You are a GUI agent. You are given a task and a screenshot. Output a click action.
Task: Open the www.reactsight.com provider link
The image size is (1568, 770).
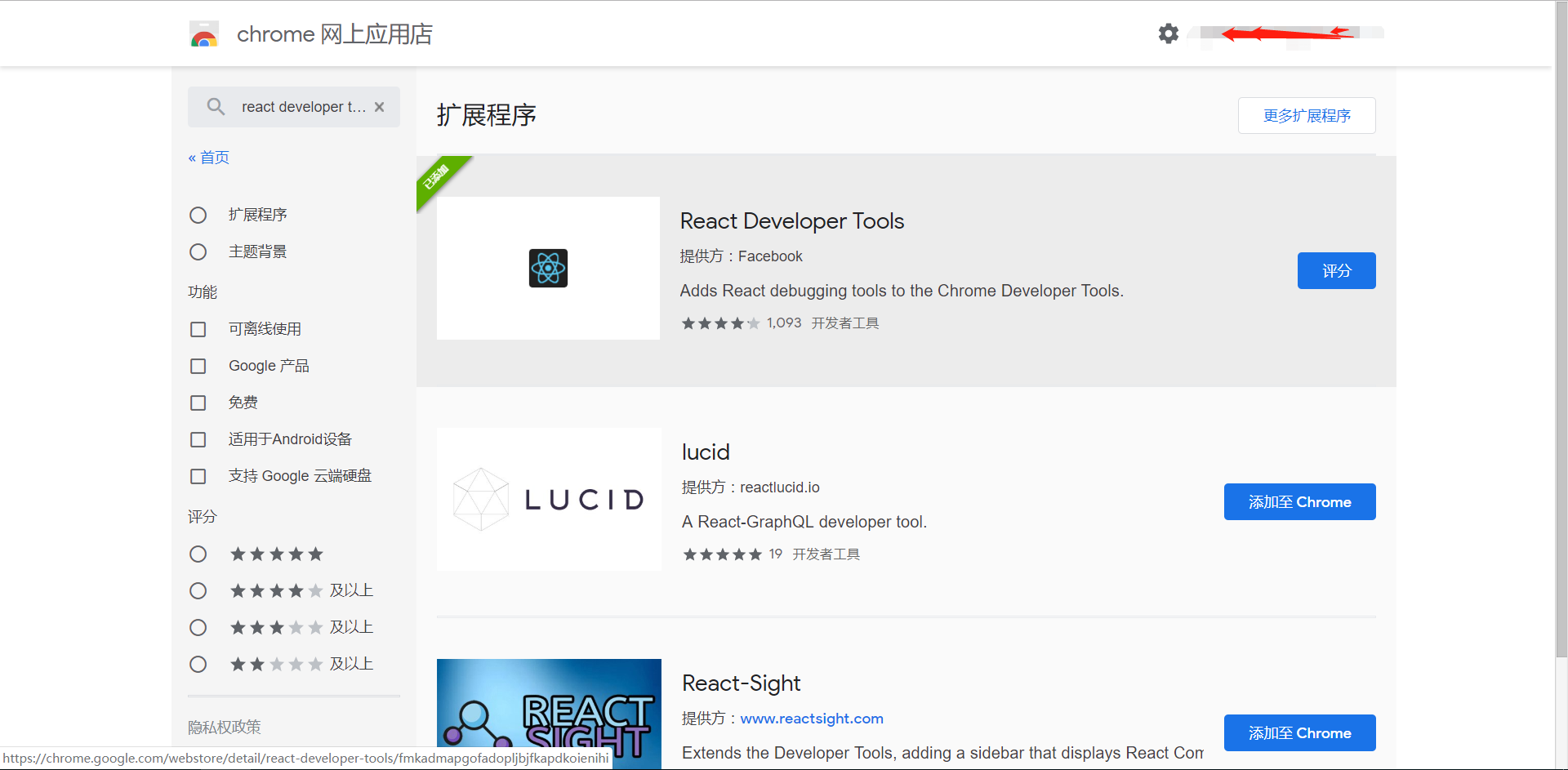click(812, 719)
